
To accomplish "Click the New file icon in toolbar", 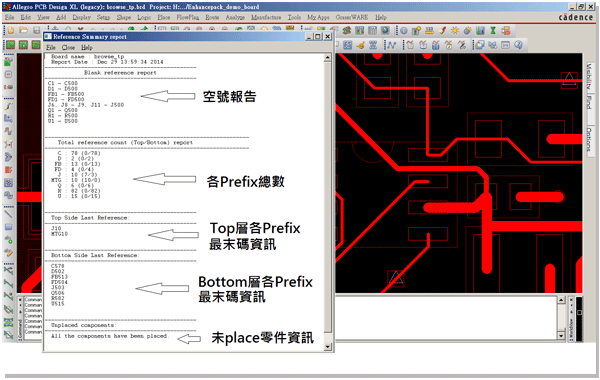I will pyautogui.click(x=11, y=30).
